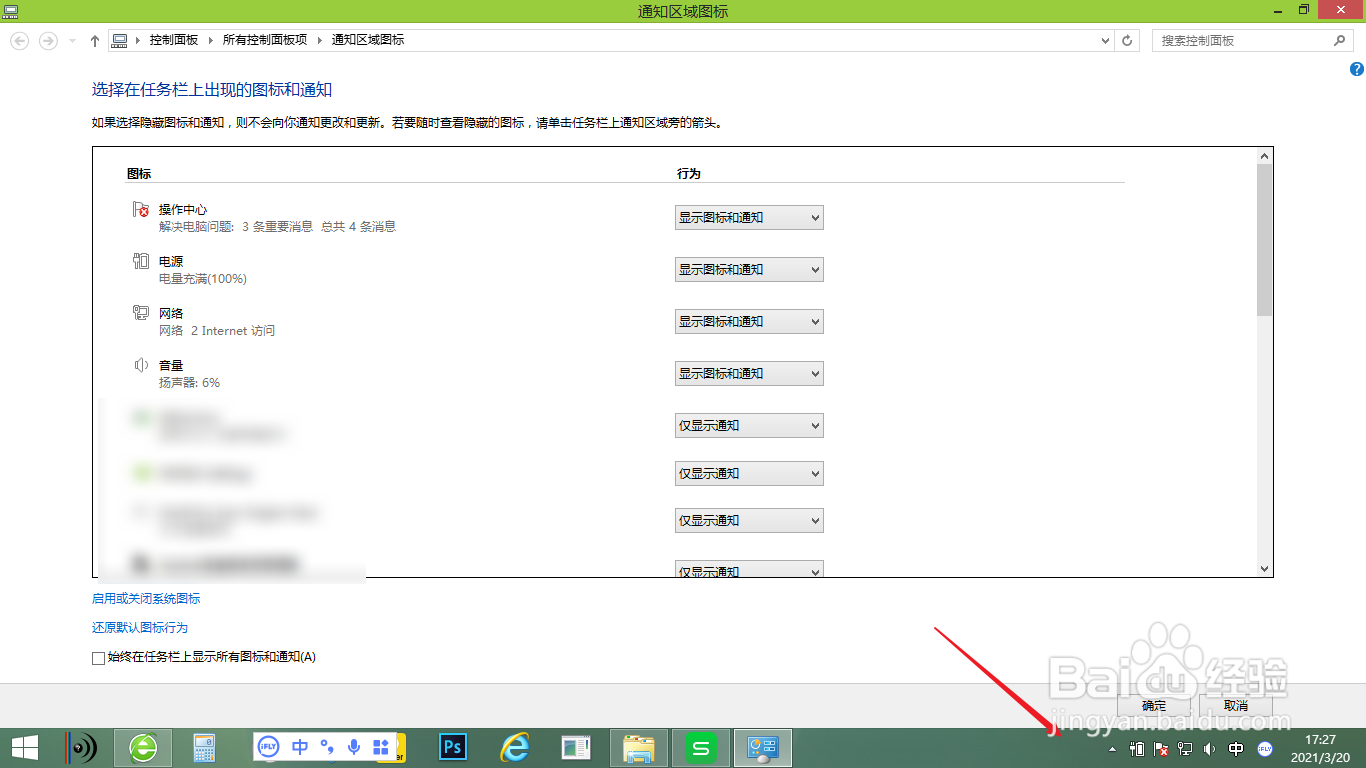Open the Windows Start button
This screenshot has width=1366, height=768.
(x=25, y=747)
